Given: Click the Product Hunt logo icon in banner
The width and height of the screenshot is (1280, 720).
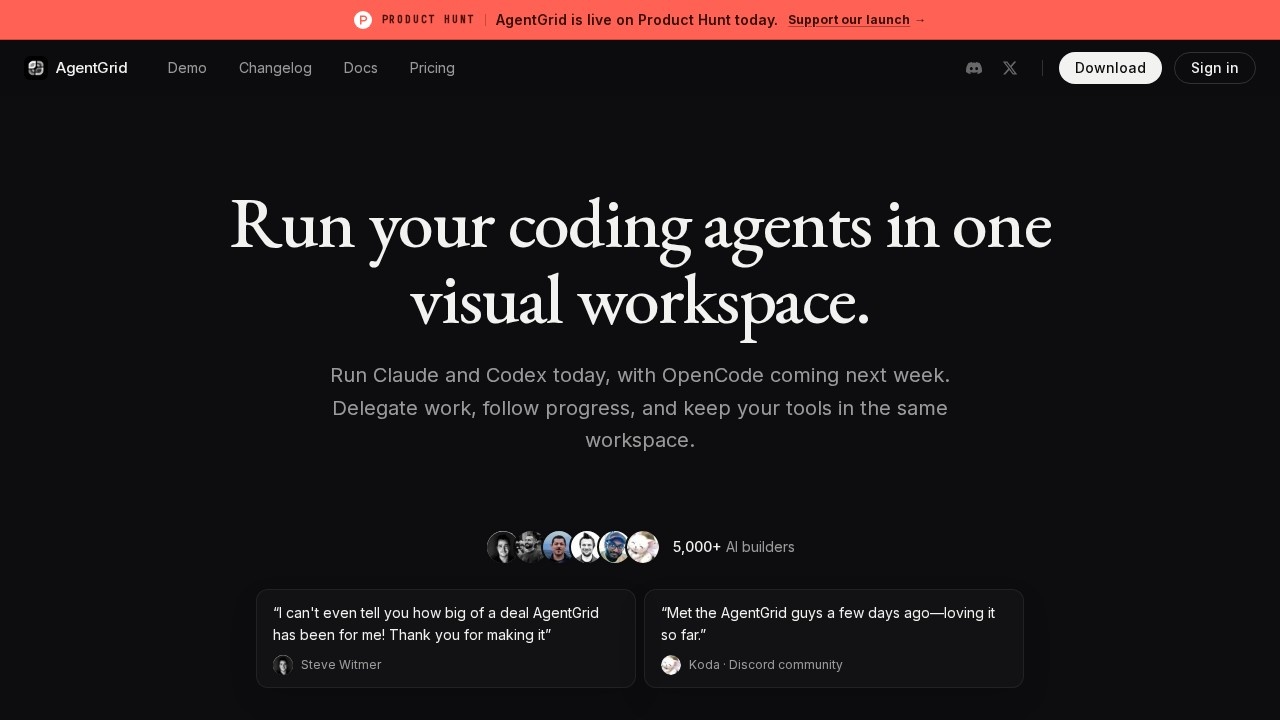Looking at the screenshot, I should pyautogui.click(x=363, y=20).
